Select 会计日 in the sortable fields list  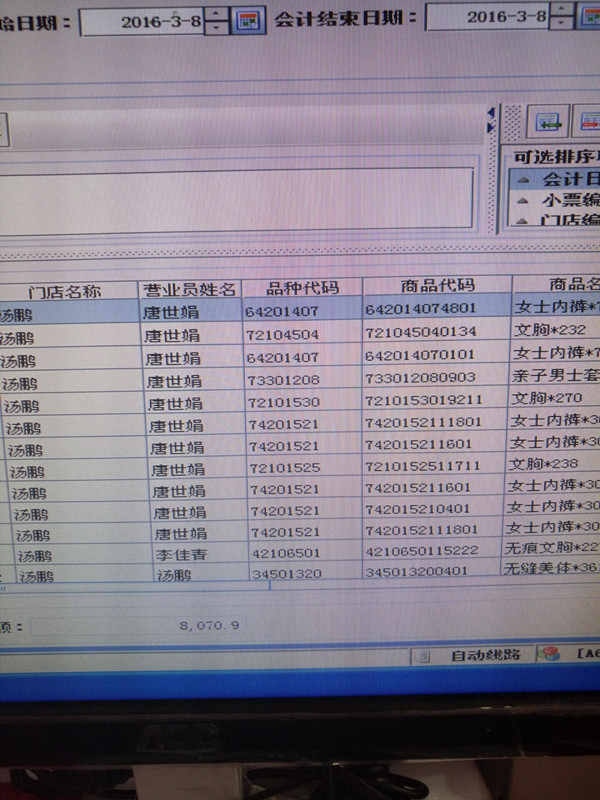point(565,180)
